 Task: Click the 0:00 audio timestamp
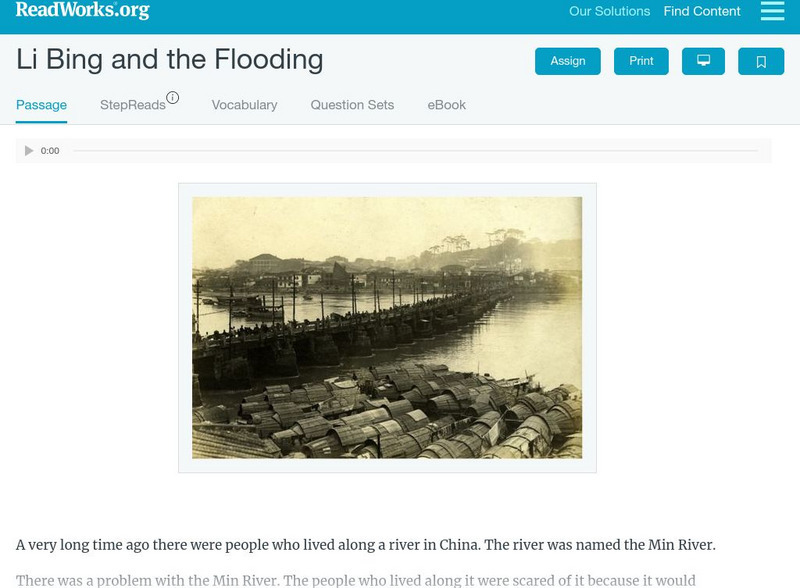tap(49, 151)
